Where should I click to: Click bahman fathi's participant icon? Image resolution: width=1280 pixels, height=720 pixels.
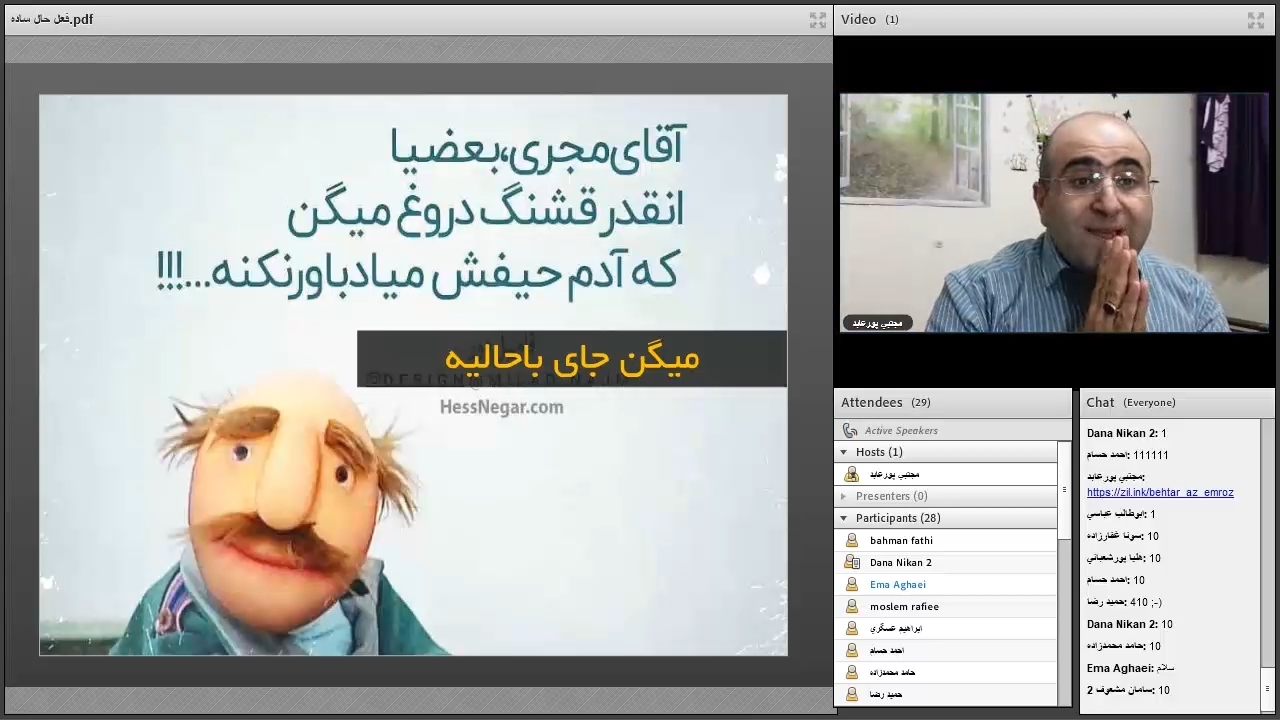point(851,540)
